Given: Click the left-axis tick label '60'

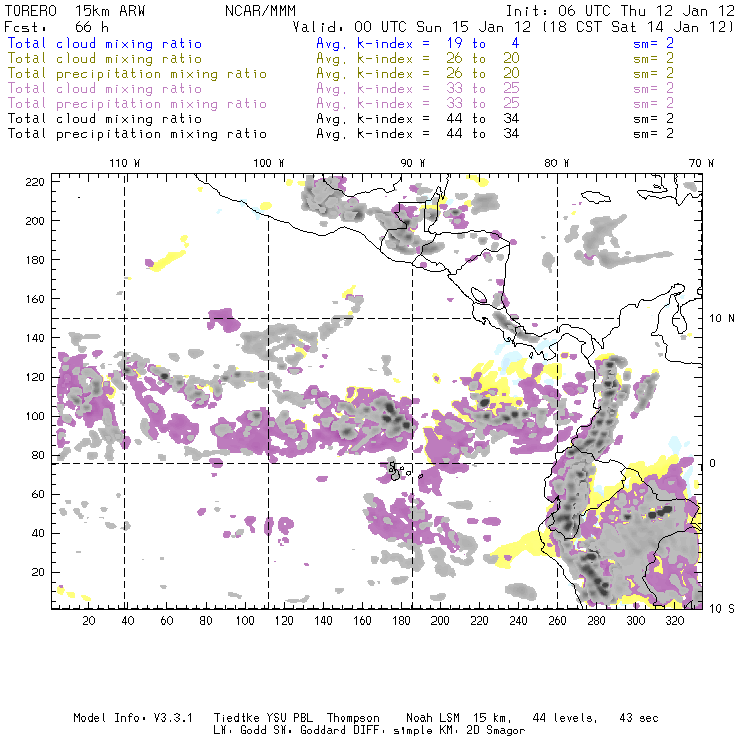Looking at the screenshot, I should coord(38,494).
